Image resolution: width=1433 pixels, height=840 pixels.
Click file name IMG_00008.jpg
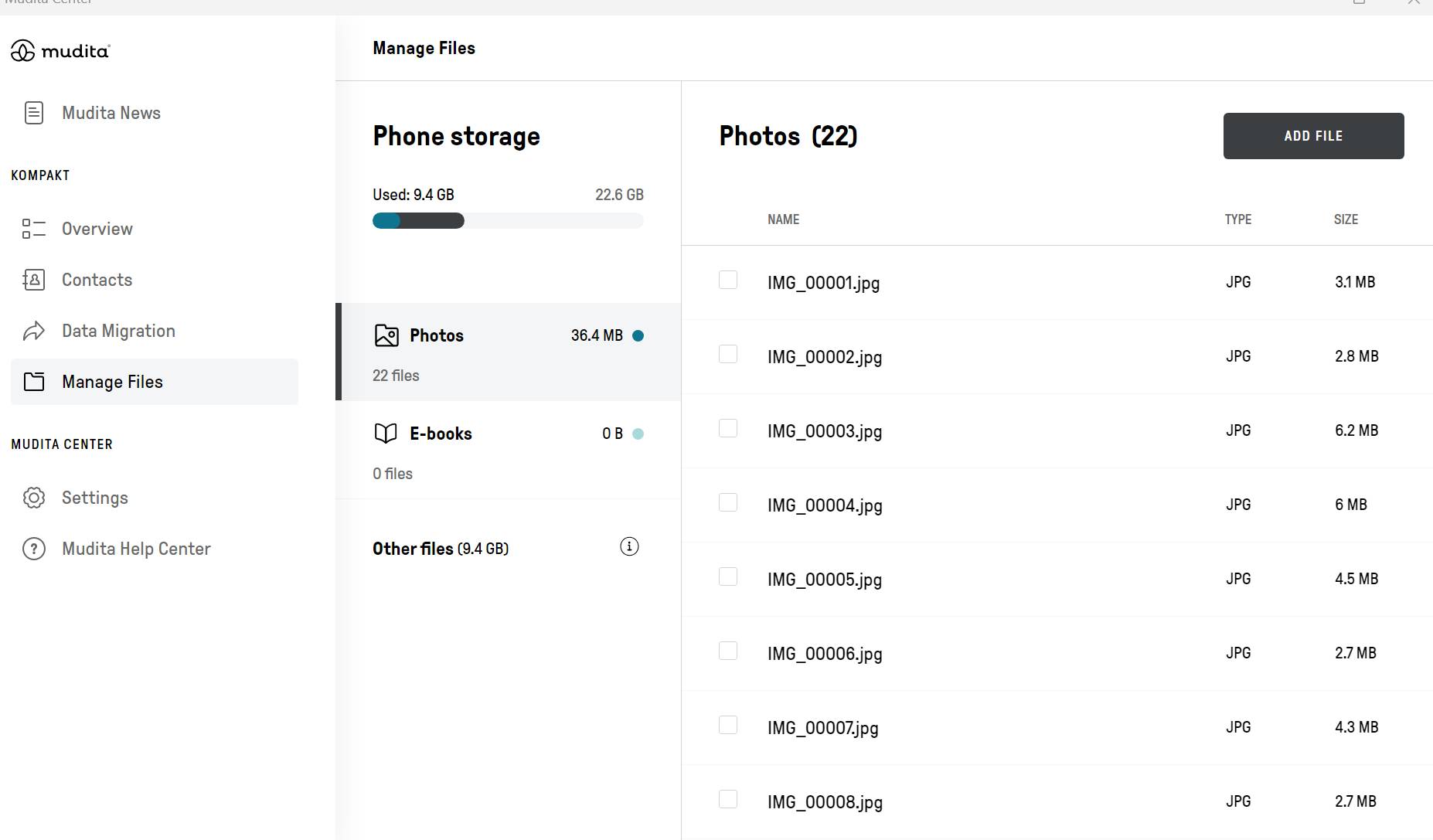[825, 802]
